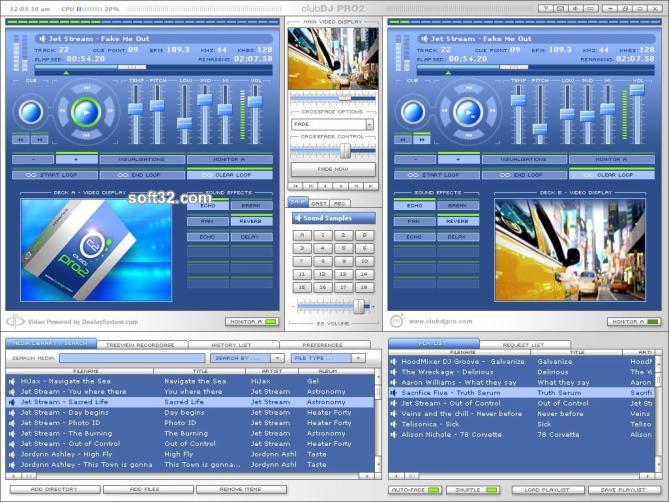Open the Preferences tab
This screenshot has width=669, height=502.
323,345
